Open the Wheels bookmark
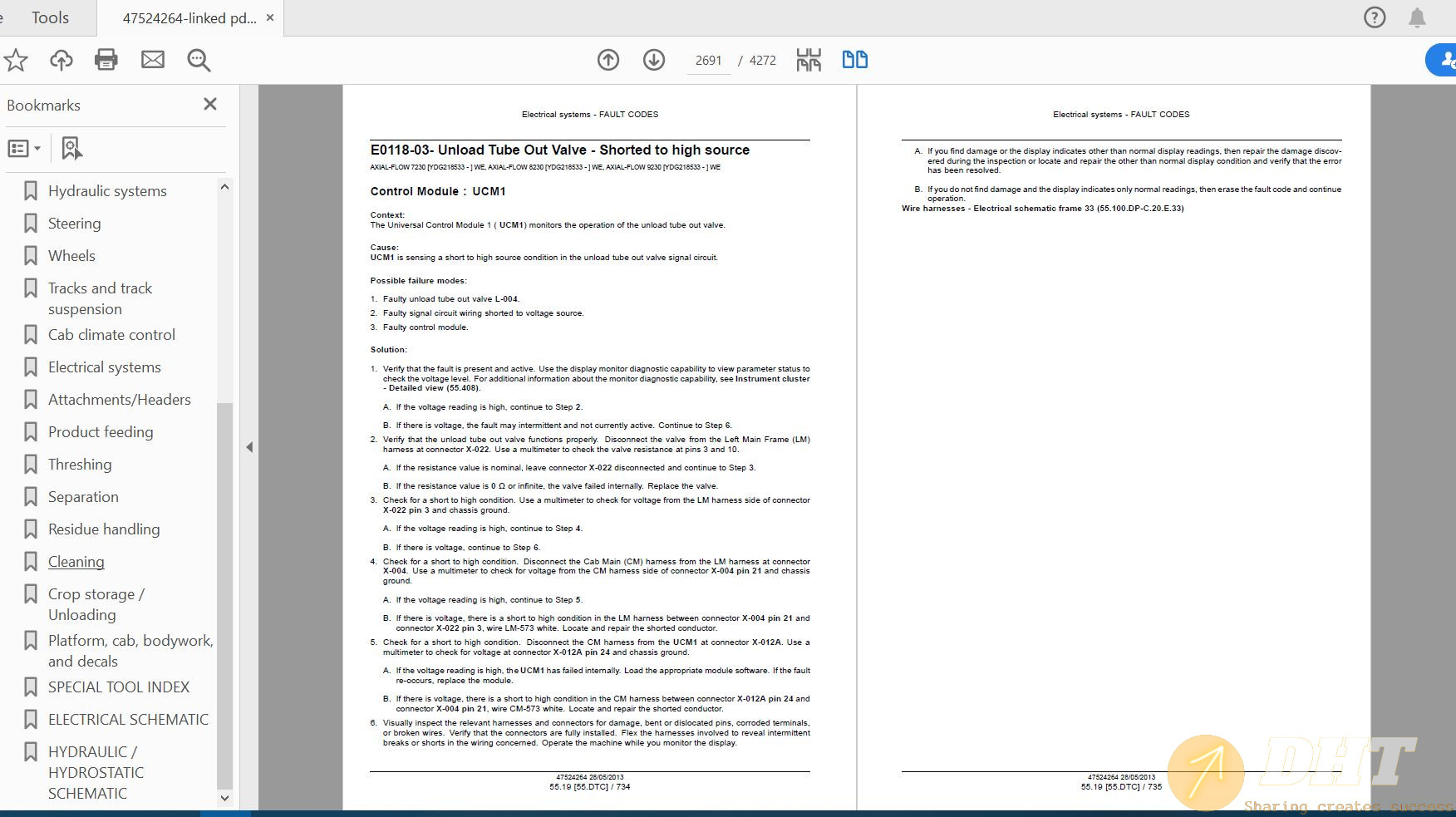Image resolution: width=1456 pixels, height=817 pixels. click(71, 256)
